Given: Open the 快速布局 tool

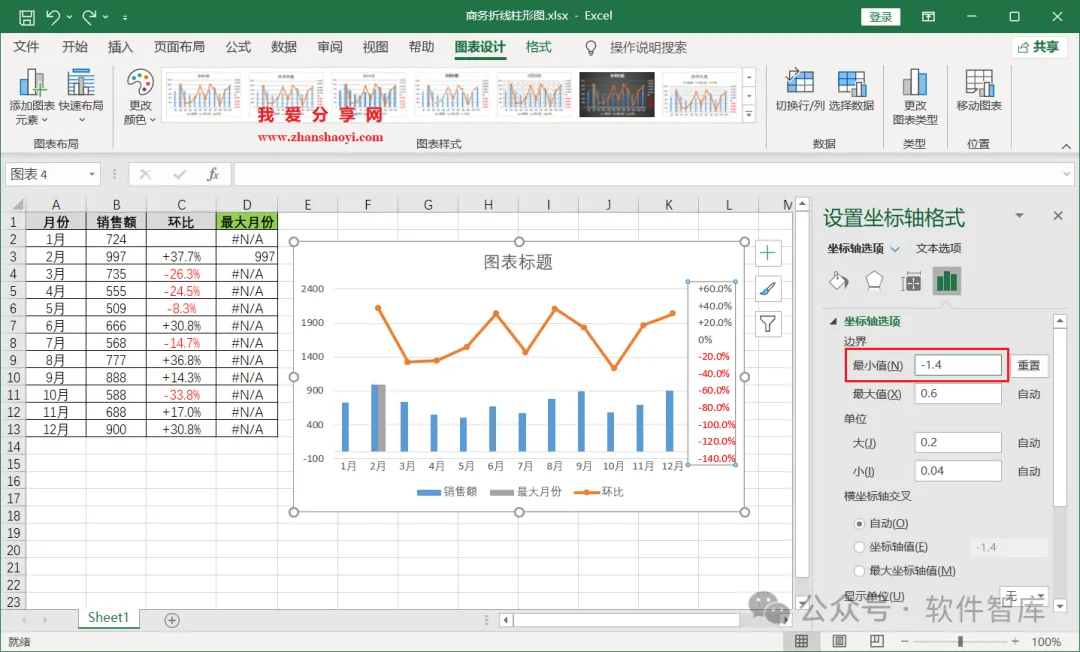Looking at the screenshot, I should point(81,96).
